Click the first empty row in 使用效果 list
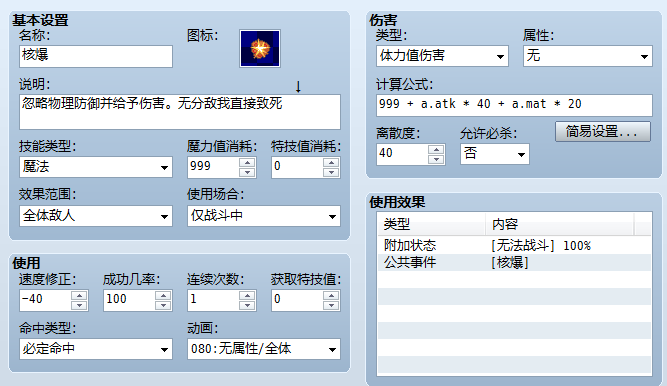The height and width of the screenshot is (386, 667). coord(514,280)
